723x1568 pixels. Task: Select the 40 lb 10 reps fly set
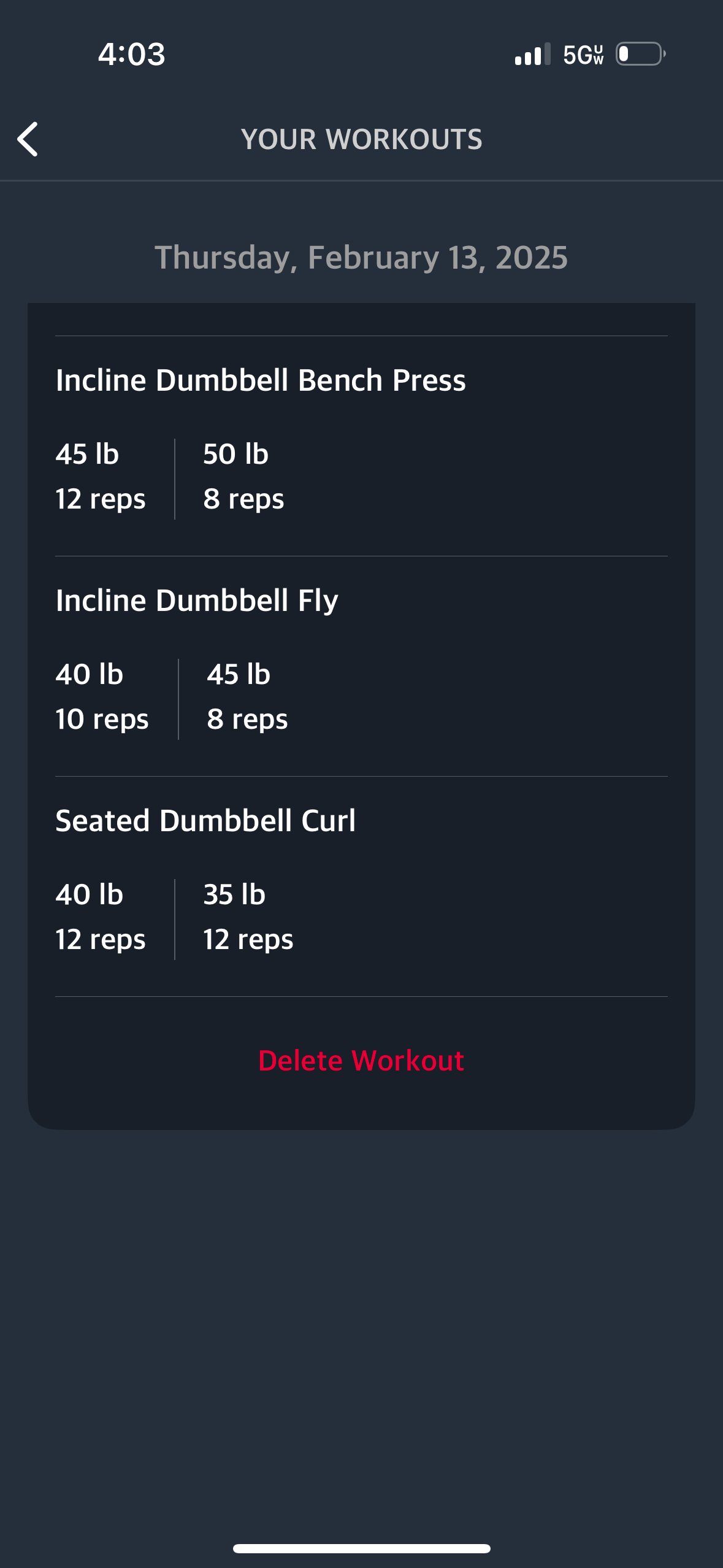102,697
